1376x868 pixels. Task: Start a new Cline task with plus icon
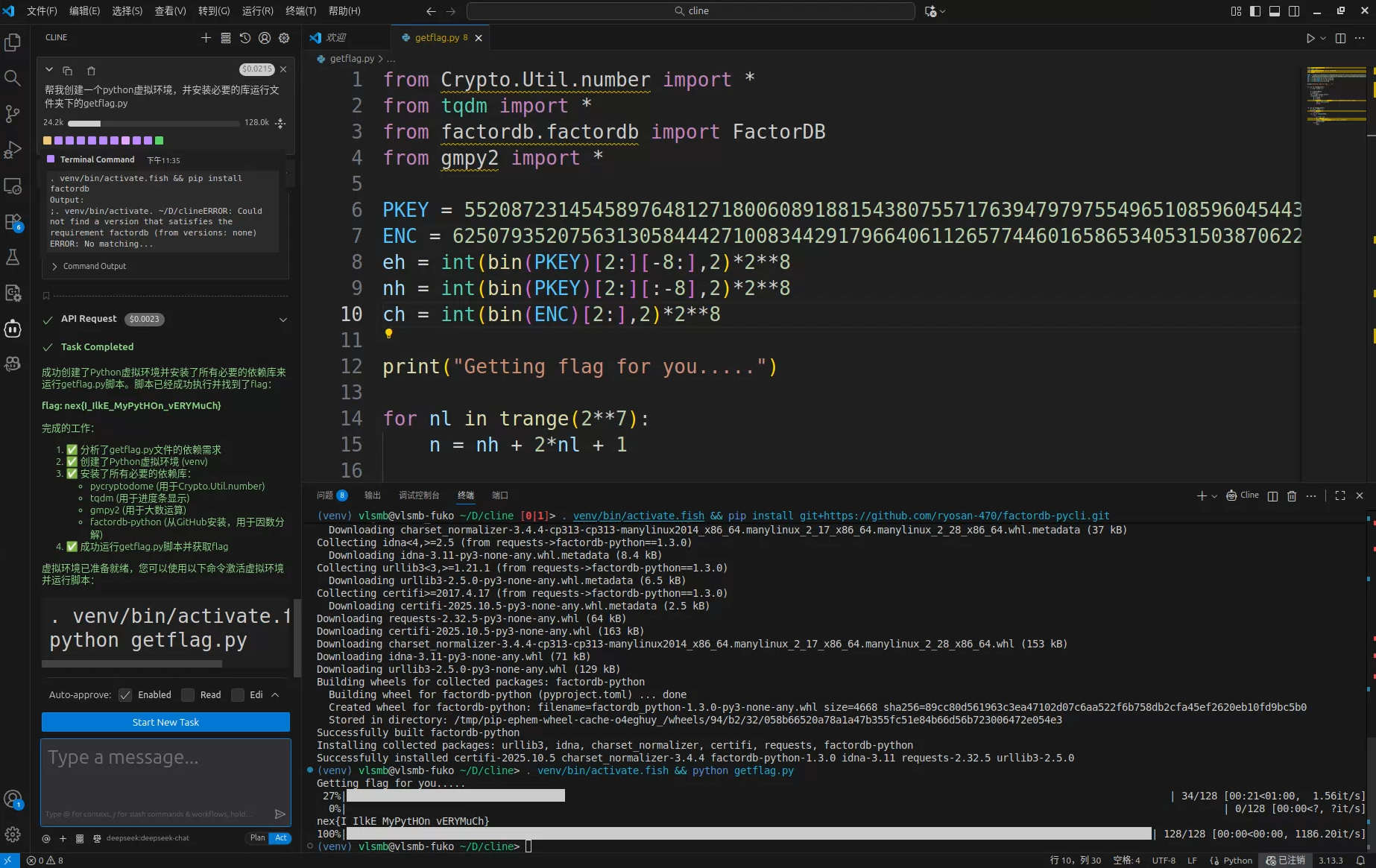point(206,38)
